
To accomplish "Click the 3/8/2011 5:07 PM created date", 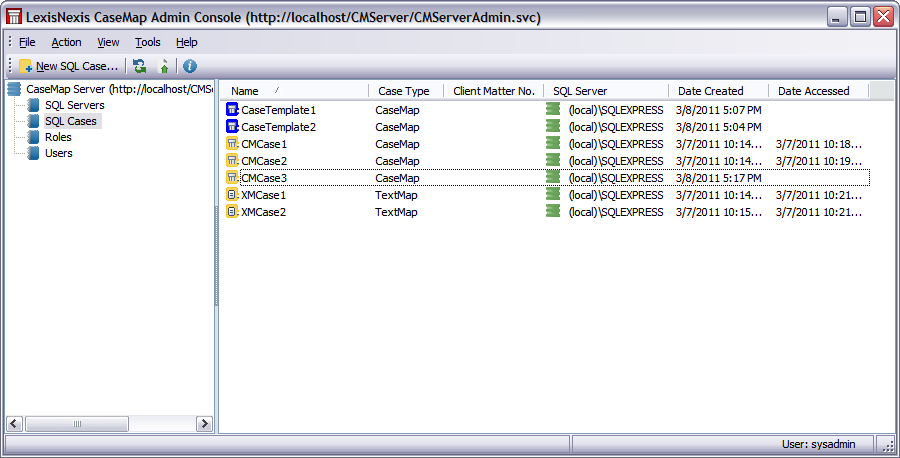I will 719,110.
